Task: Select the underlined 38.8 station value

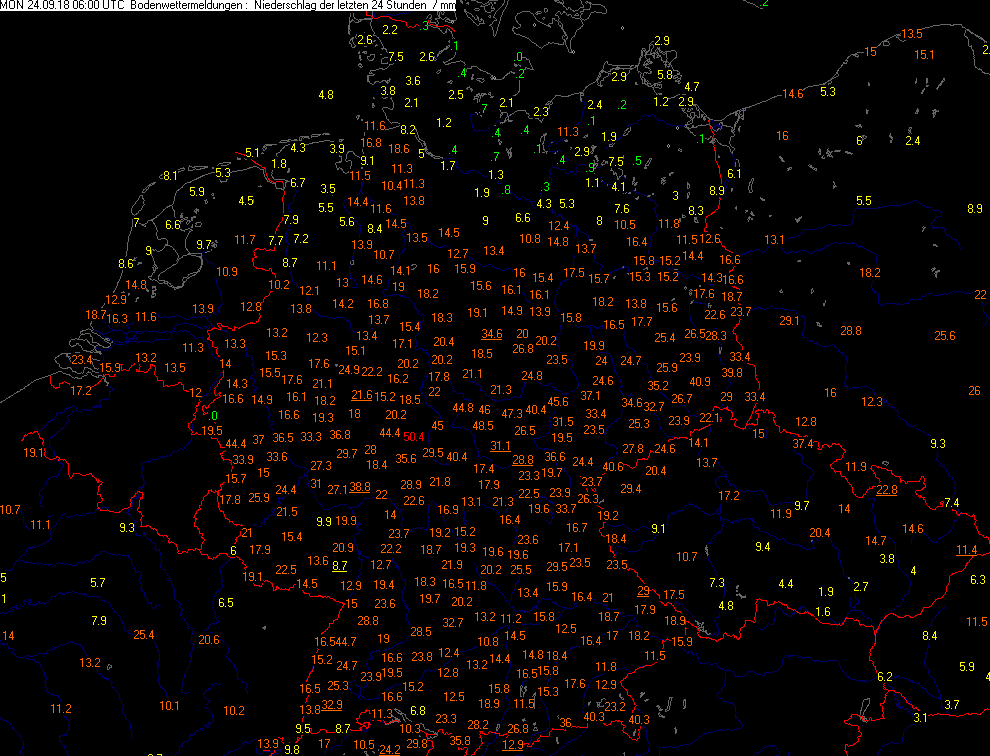Action: [x=360, y=487]
